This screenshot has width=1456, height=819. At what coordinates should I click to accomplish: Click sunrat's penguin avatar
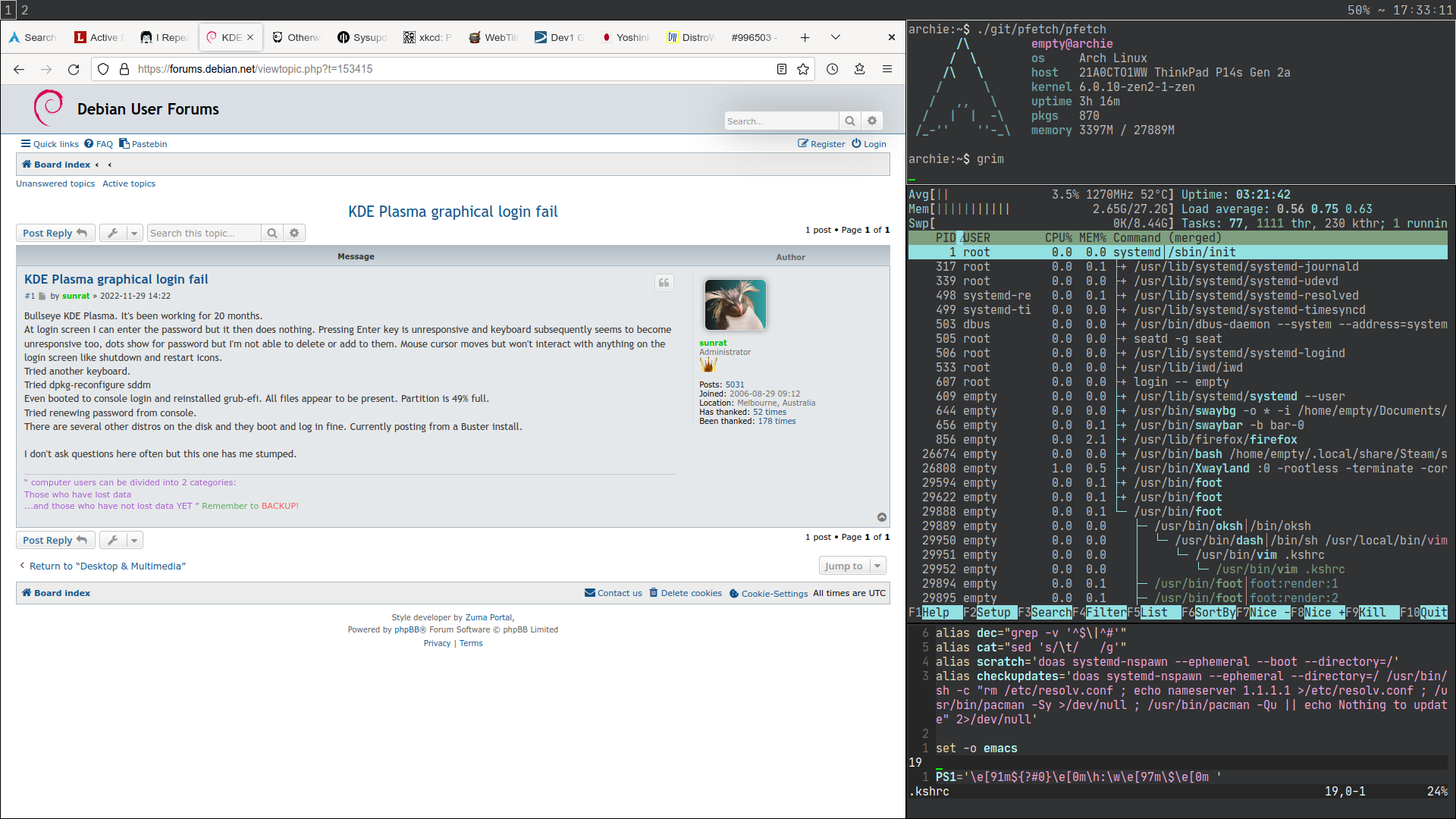(x=736, y=305)
